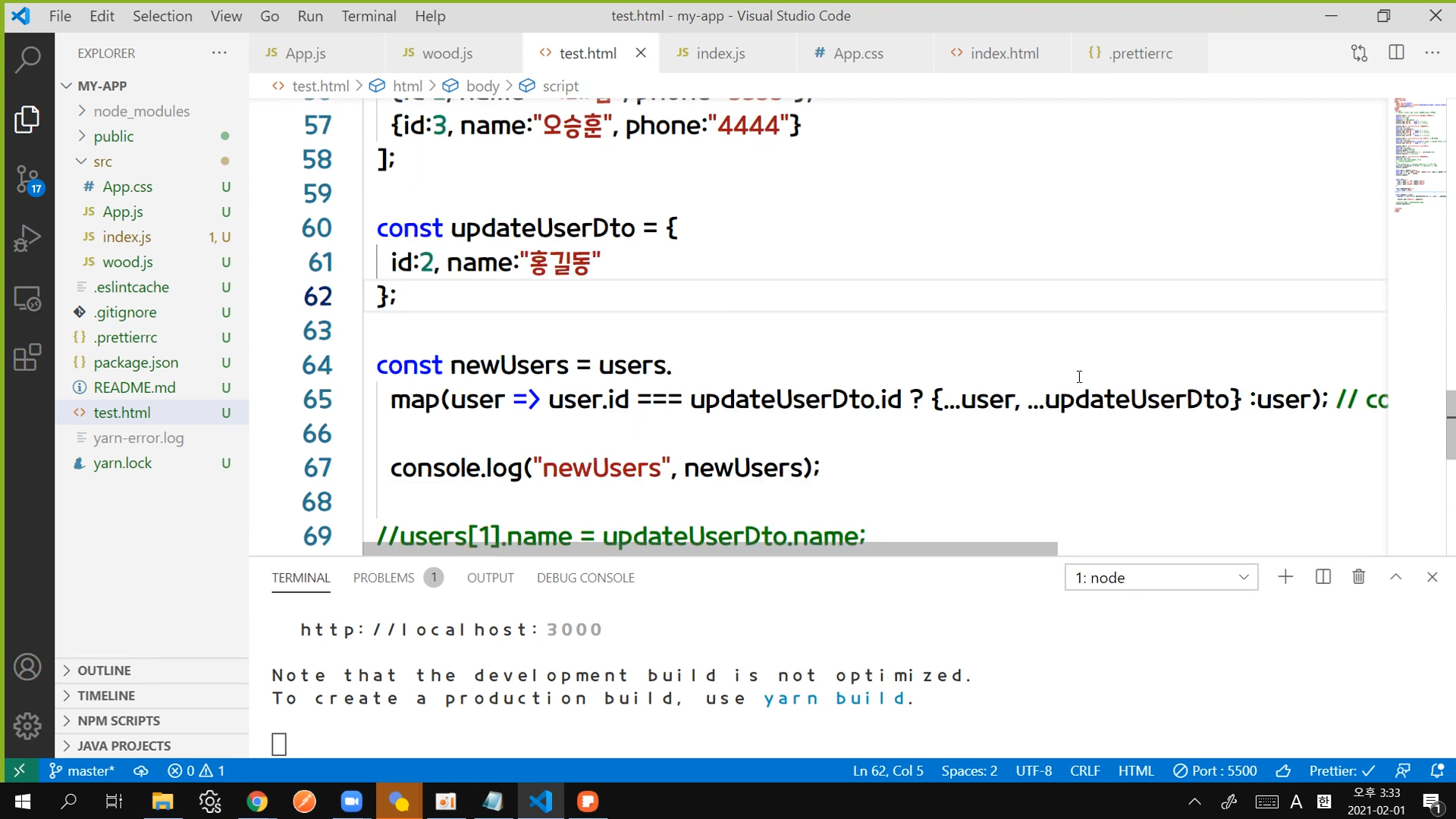Switch to the App.js editor tab
The height and width of the screenshot is (819, 1456).
317,53
